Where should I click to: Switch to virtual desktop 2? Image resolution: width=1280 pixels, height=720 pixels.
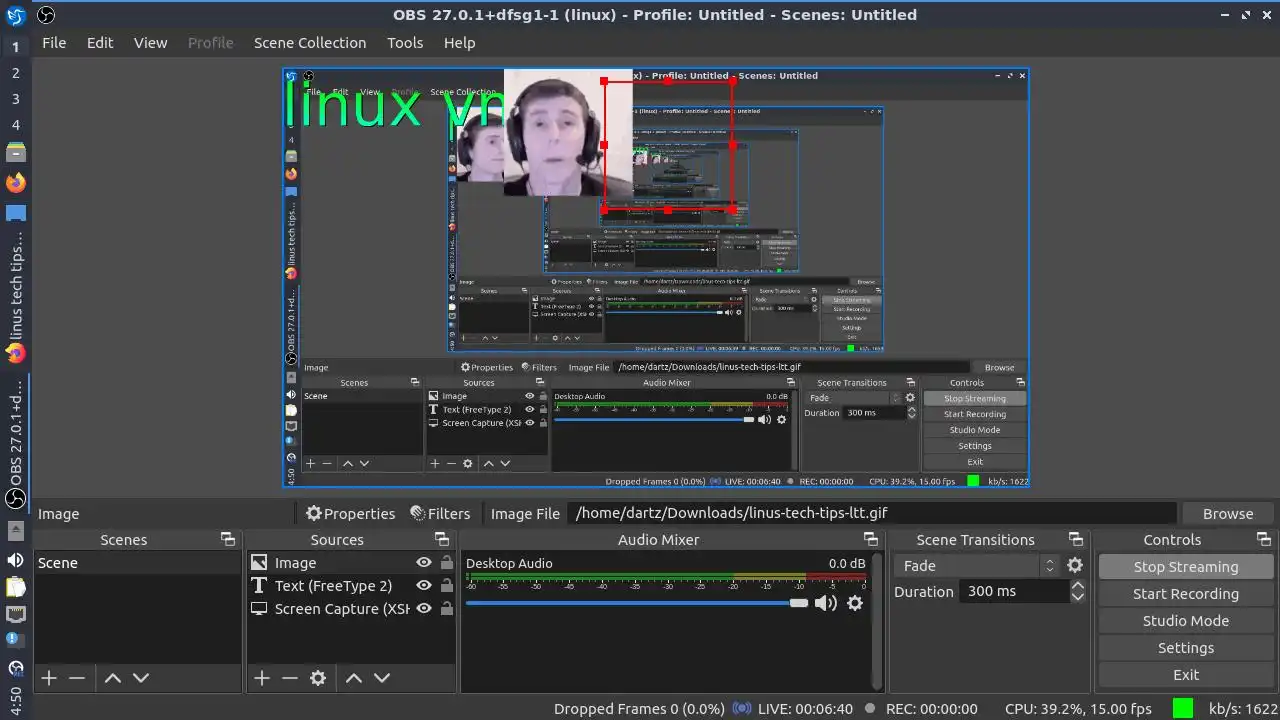[x=15, y=73]
